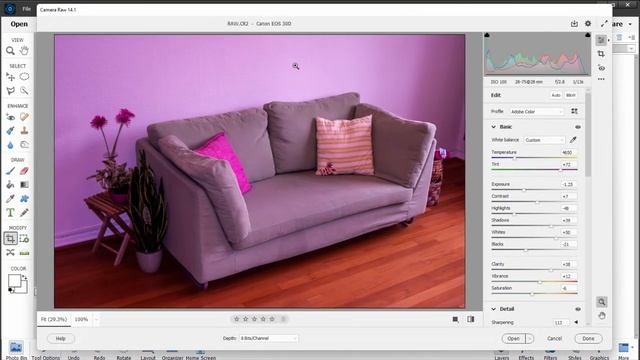Image resolution: width=640 pixels, height=360 pixels.
Task: Select the Recompose tool
Action: [24, 239]
